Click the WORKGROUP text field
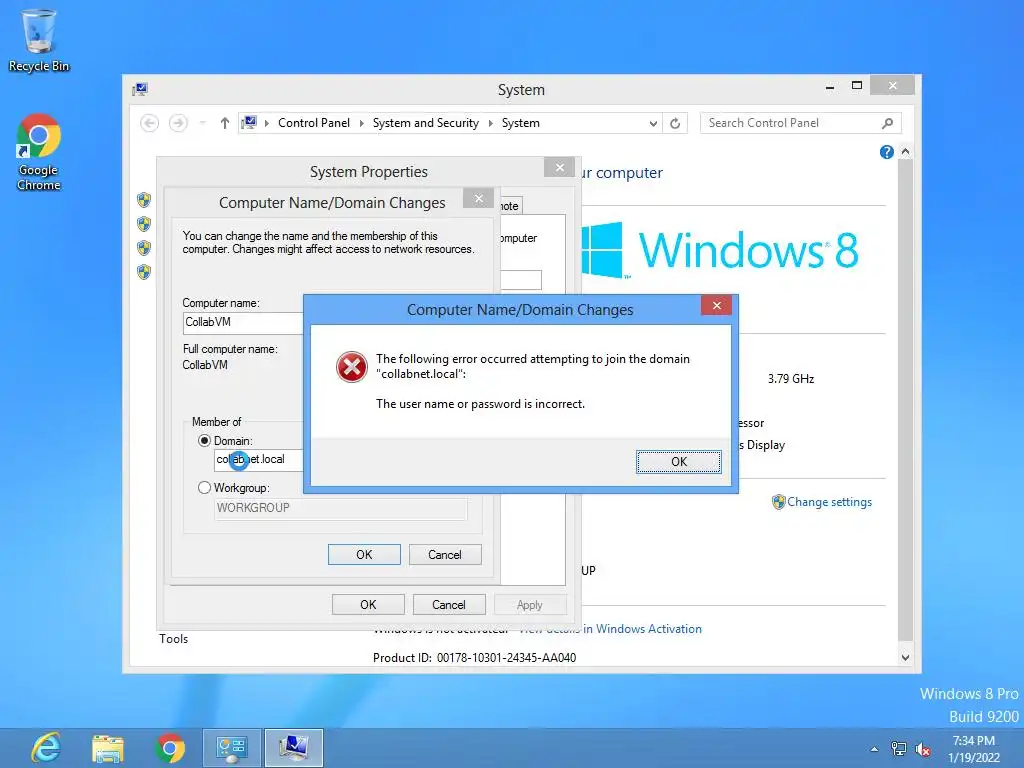This screenshot has width=1024, height=768. (x=340, y=508)
